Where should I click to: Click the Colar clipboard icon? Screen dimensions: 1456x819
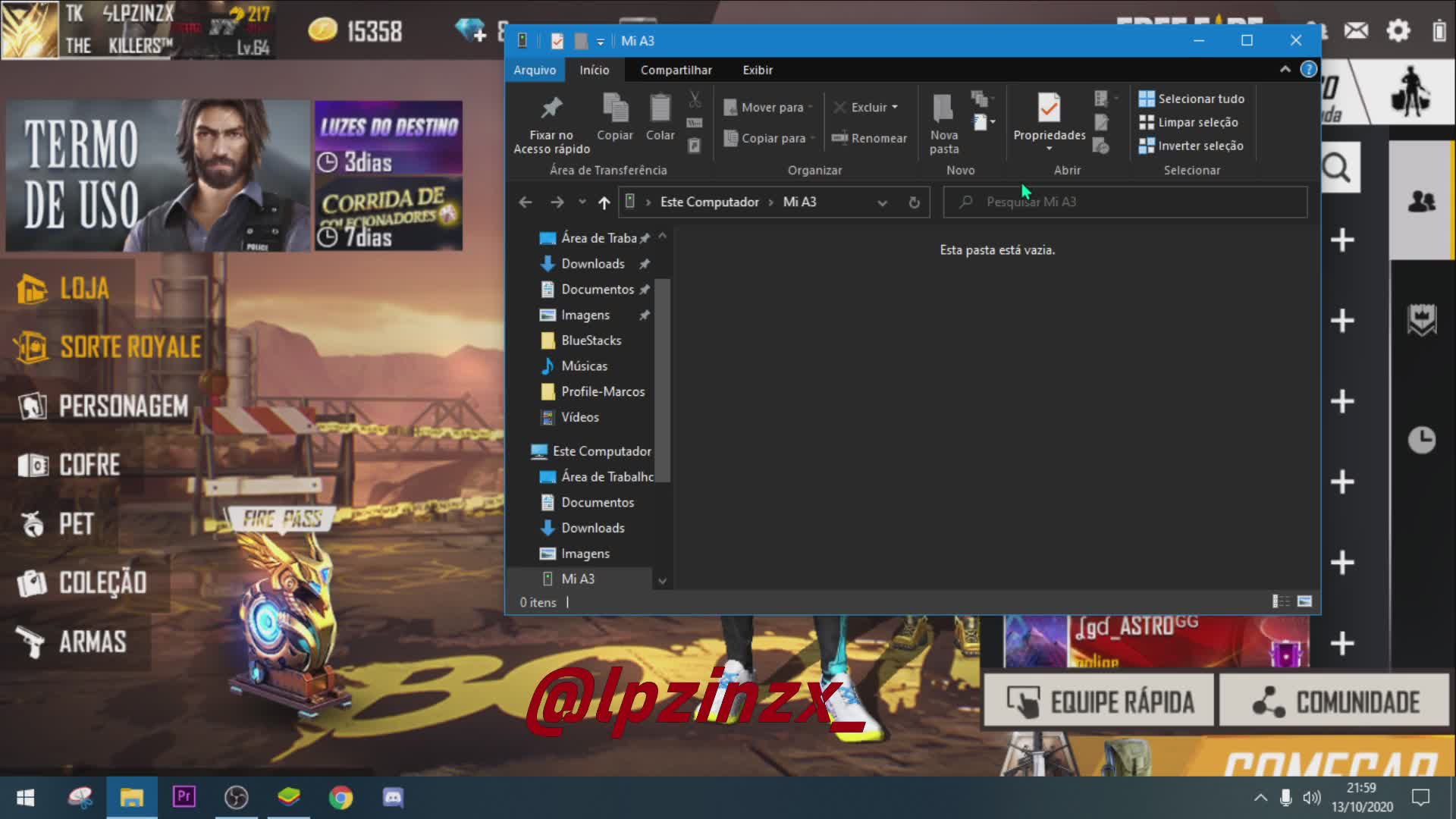660,108
